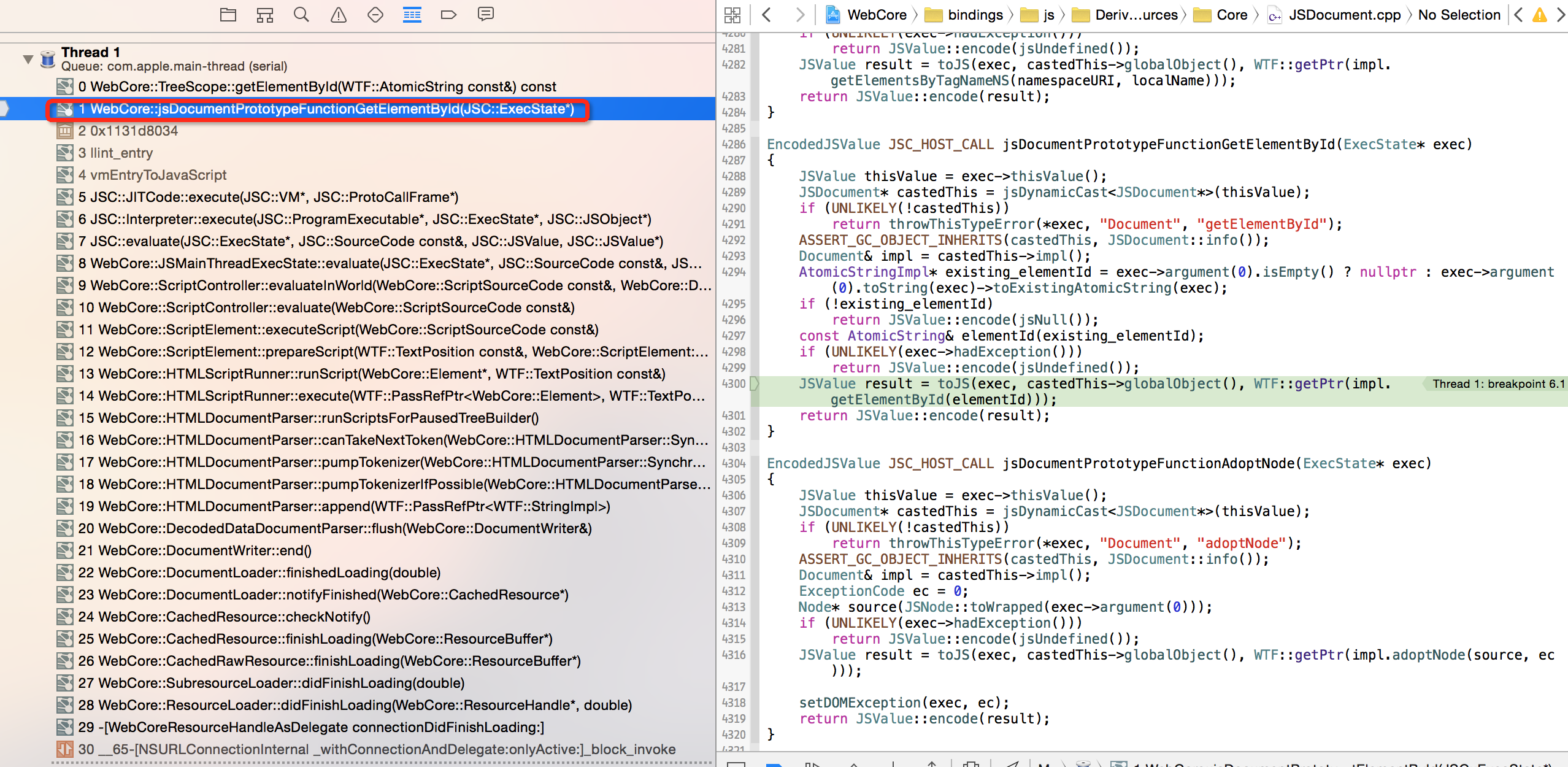The height and width of the screenshot is (767, 1568).
Task: Go back in editor history
Action: pos(767,15)
